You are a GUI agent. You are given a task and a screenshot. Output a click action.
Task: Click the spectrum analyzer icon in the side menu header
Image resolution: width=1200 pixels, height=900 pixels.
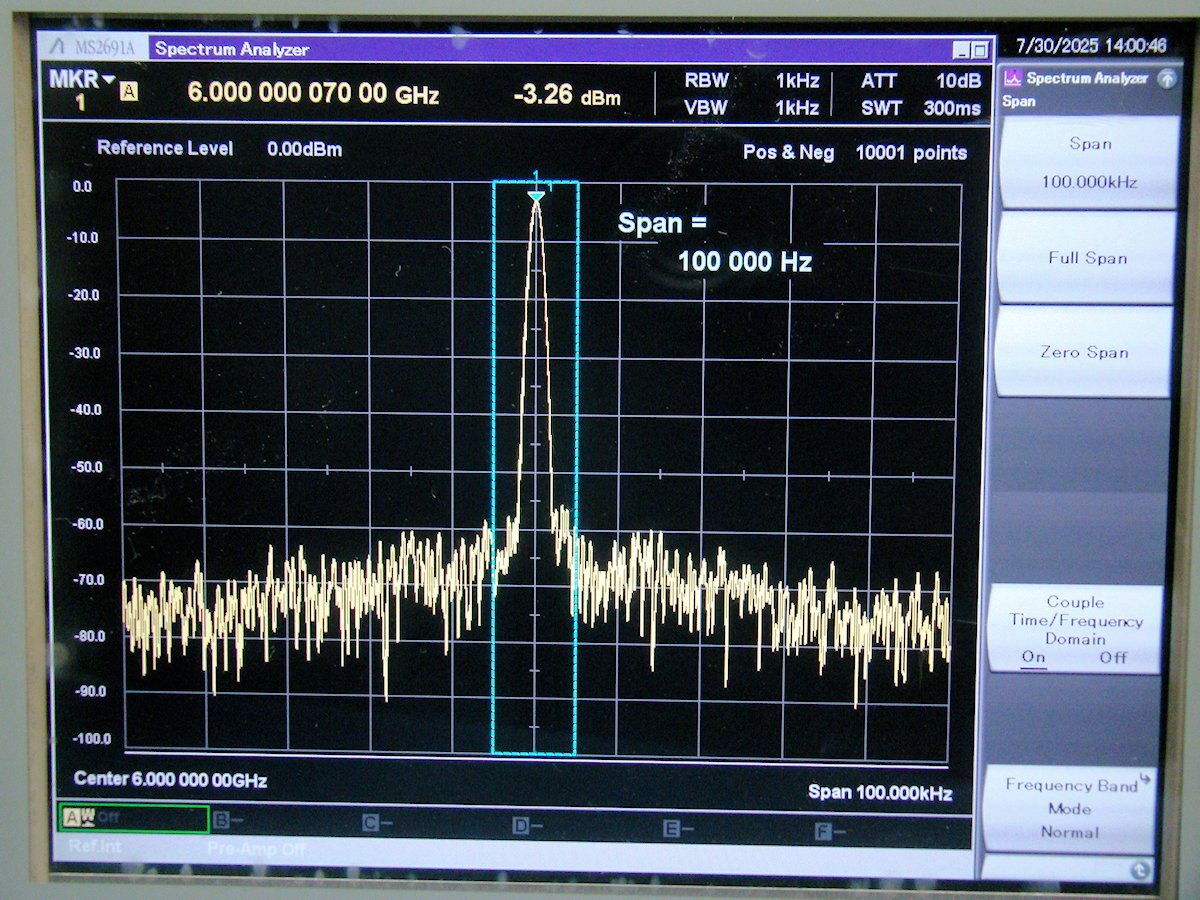pos(1013,79)
